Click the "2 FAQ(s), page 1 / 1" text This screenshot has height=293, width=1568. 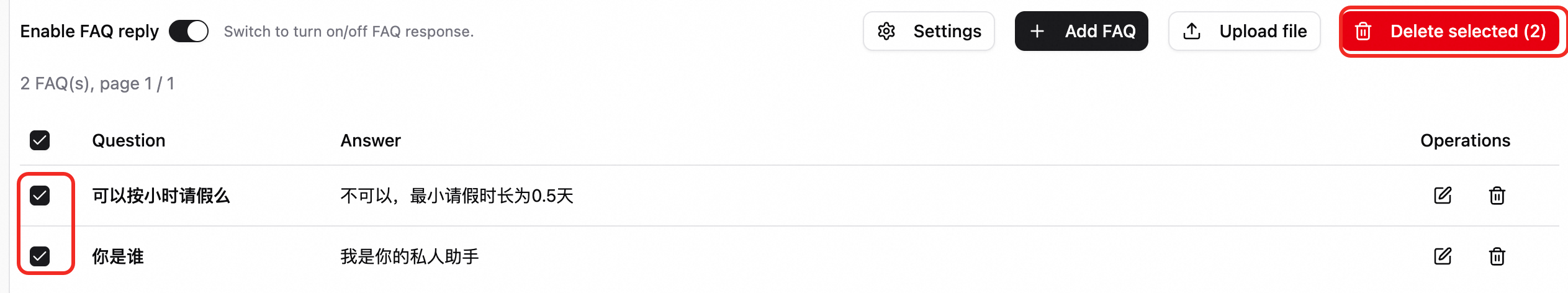click(x=97, y=83)
